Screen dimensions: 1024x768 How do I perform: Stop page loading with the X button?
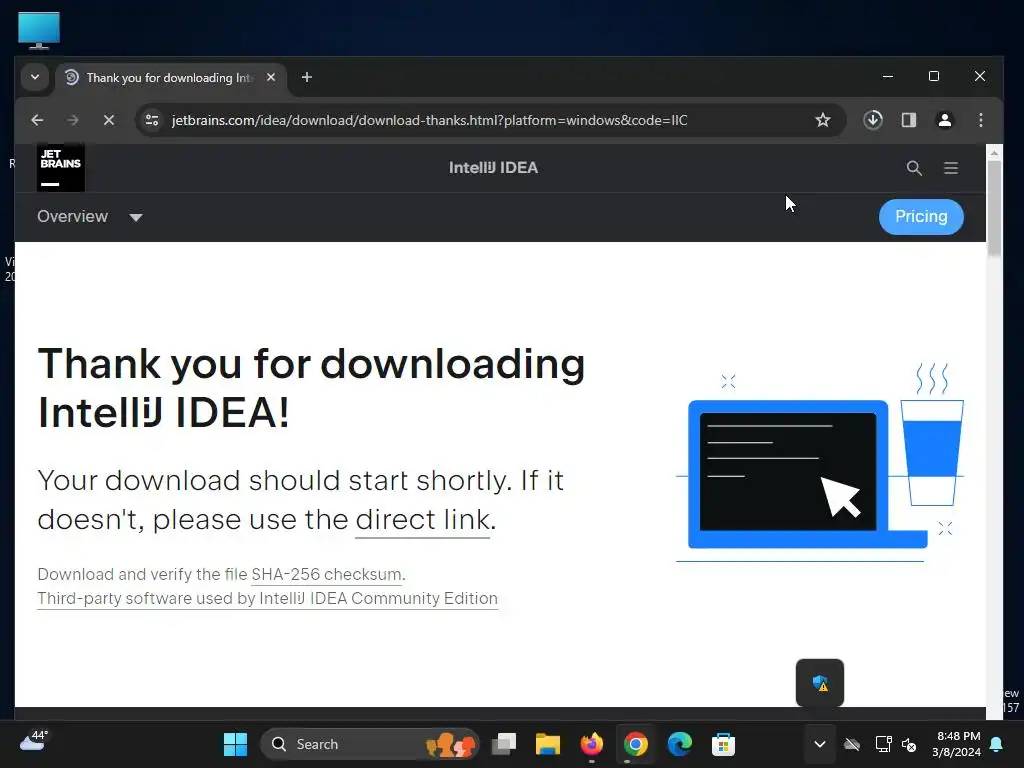pyautogui.click(x=109, y=120)
